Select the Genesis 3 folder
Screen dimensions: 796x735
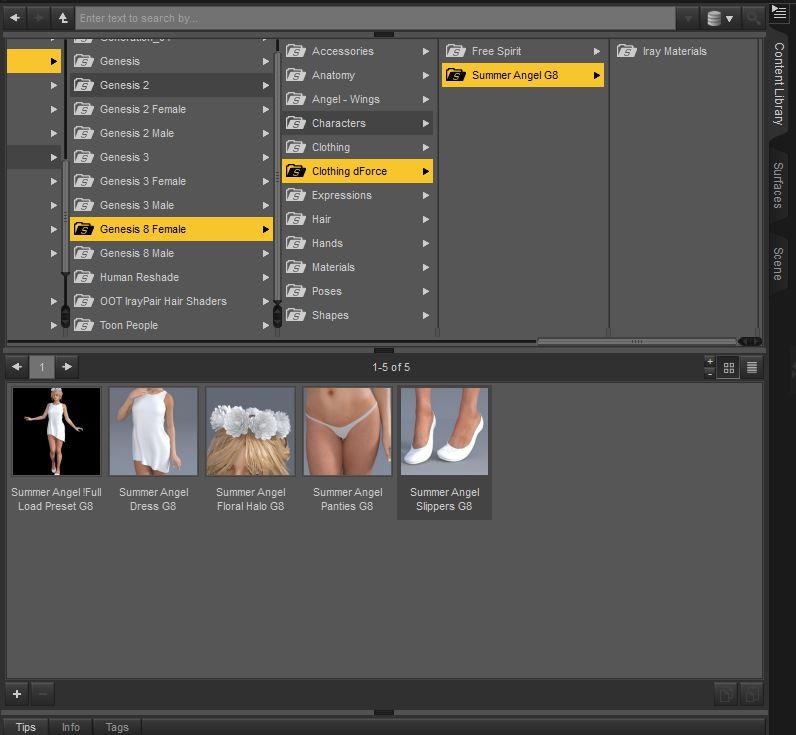point(171,157)
